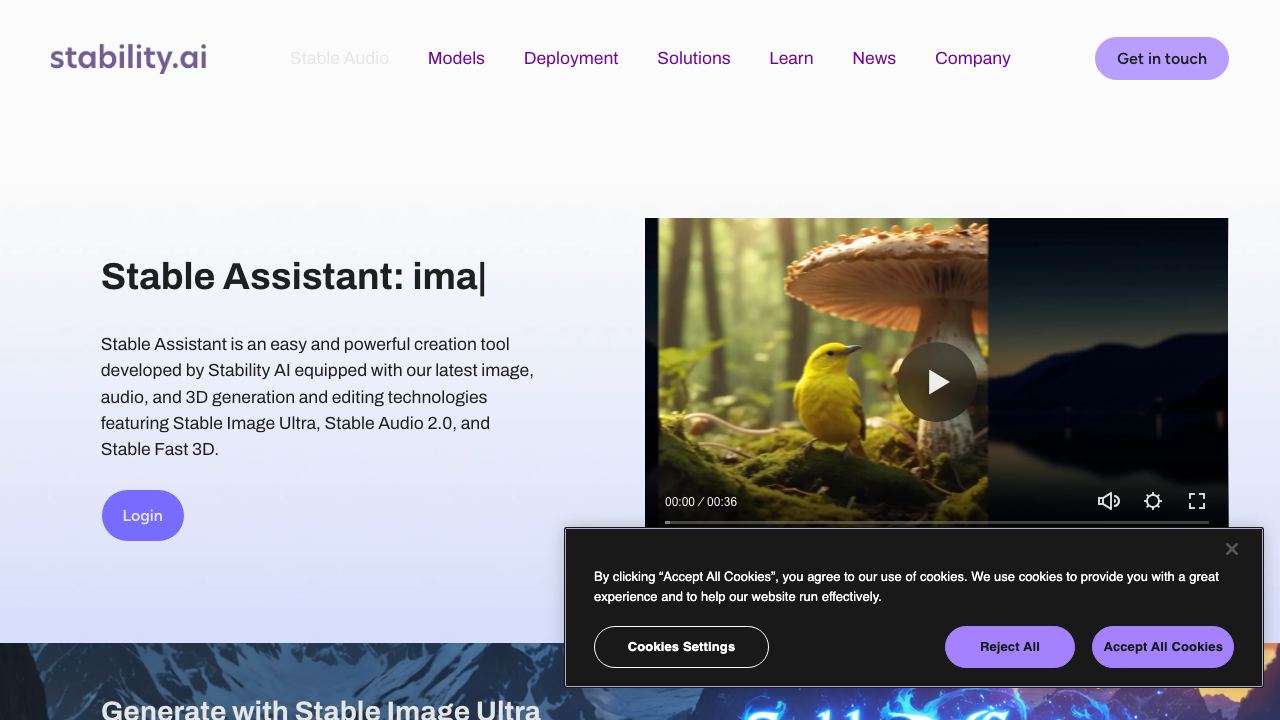
Task: Open Cookies Settings
Action: click(x=681, y=647)
